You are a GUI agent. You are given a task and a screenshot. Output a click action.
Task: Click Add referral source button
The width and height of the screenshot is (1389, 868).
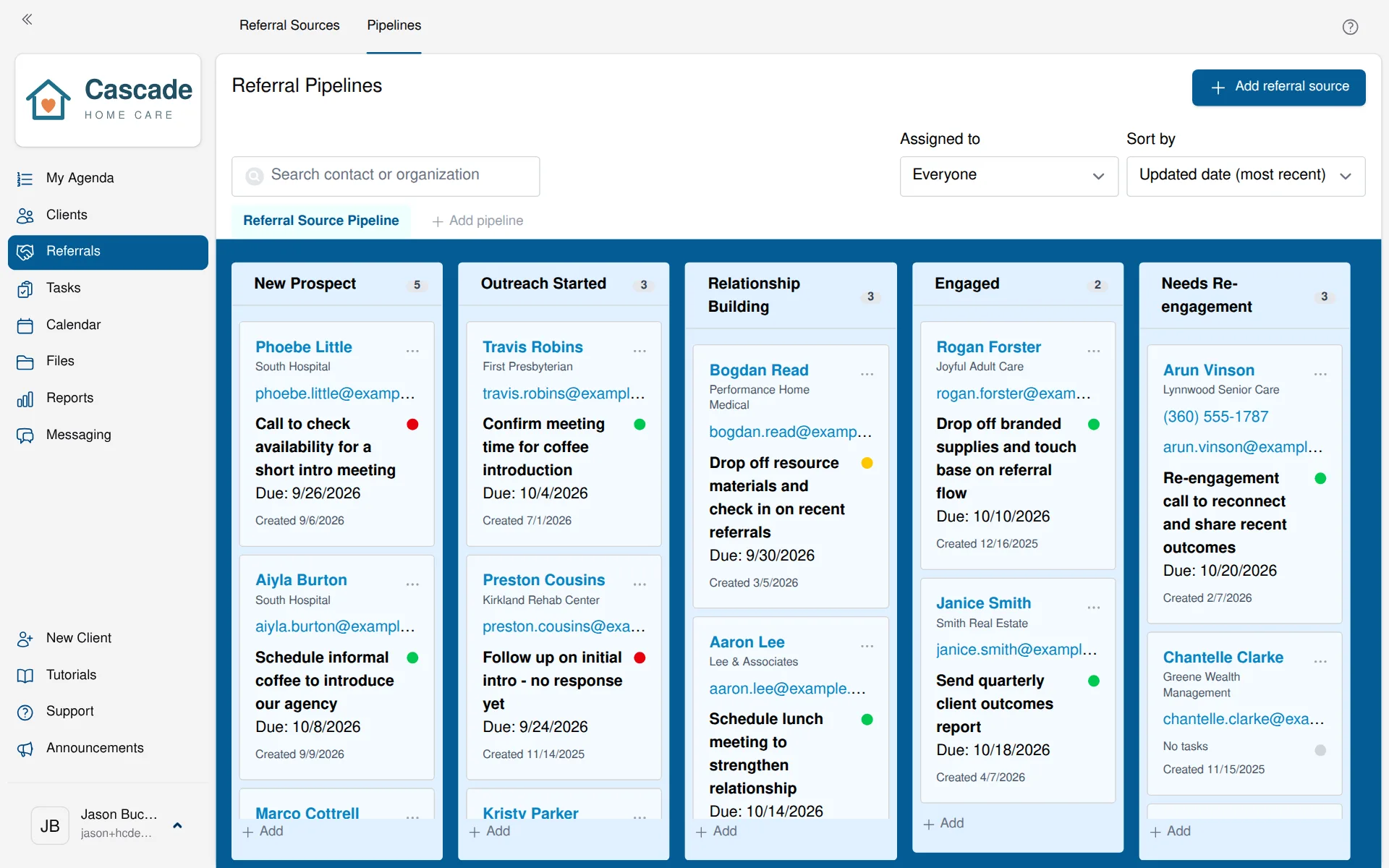1278,87
